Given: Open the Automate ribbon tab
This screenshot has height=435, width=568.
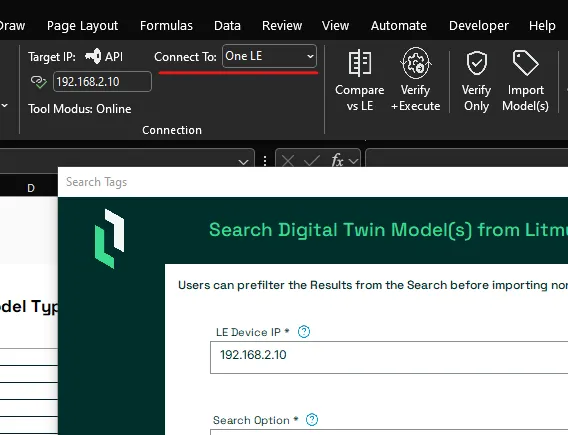Looking at the screenshot, I should pos(398,26).
